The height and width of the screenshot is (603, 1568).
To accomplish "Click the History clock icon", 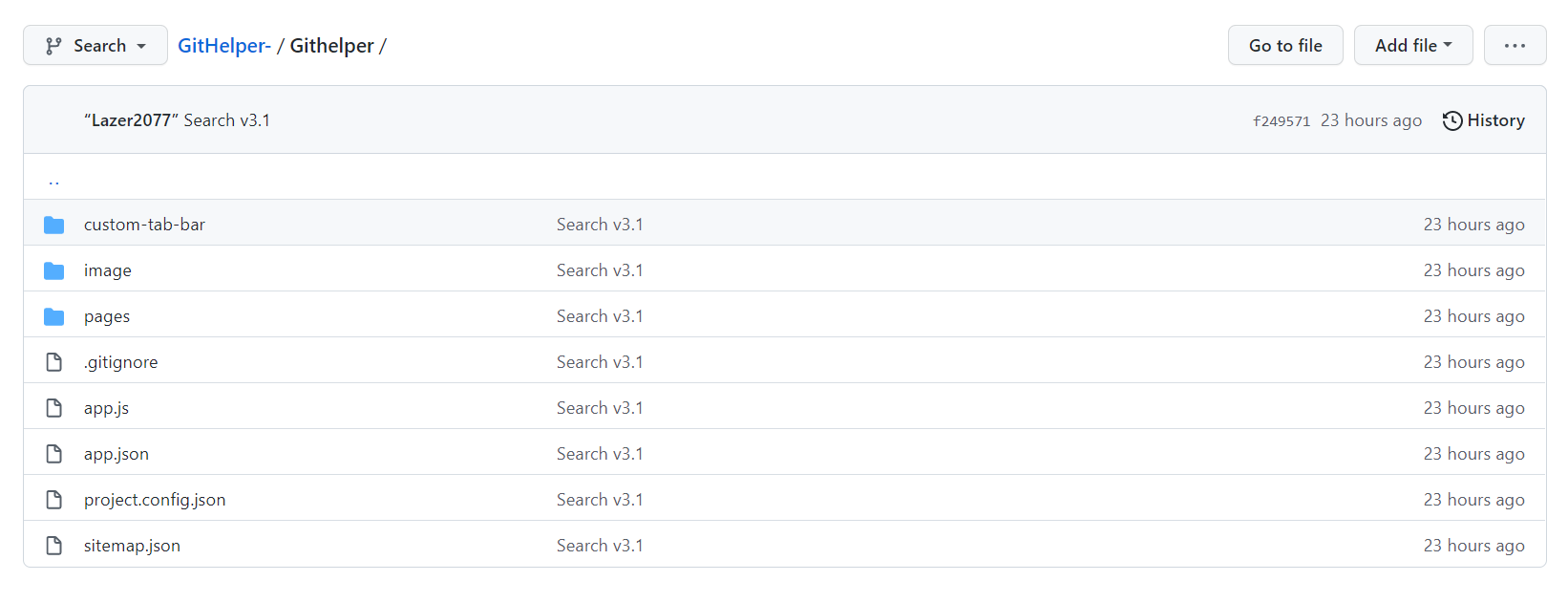I will point(1452,120).
